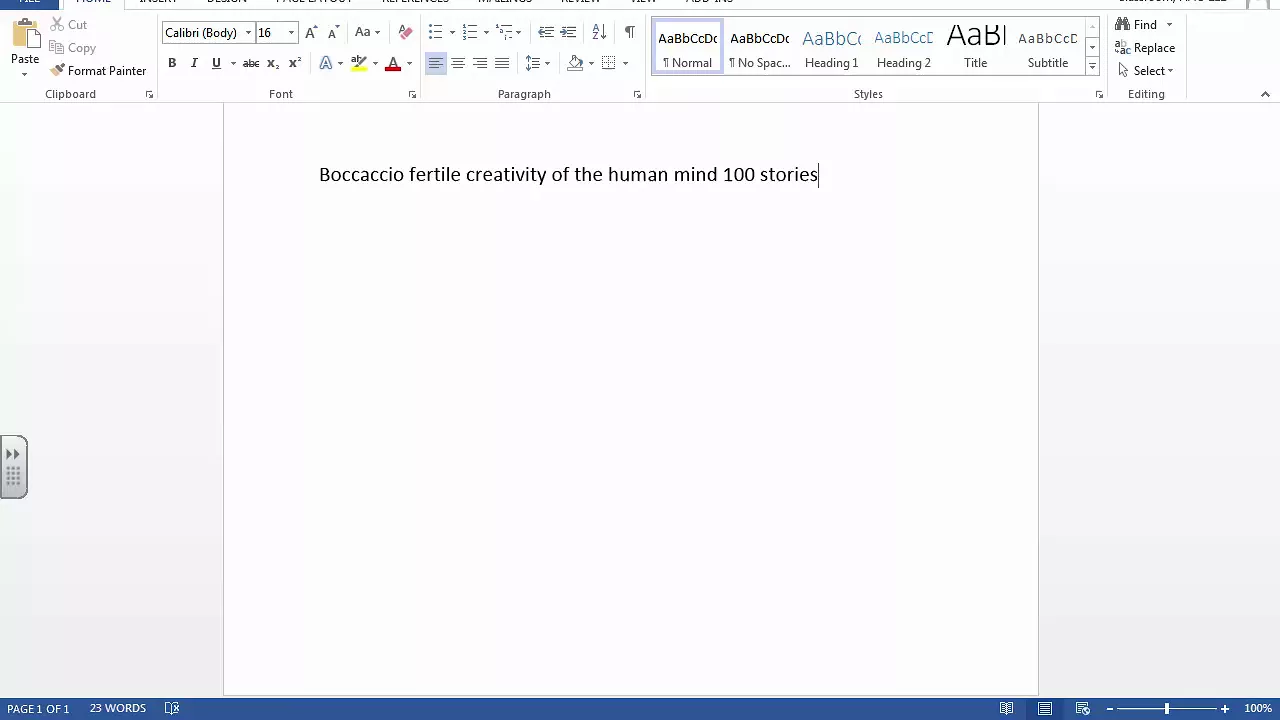This screenshot has width=1280, height=720.
Task: Decrease paragraph indent
Action: 546,32
